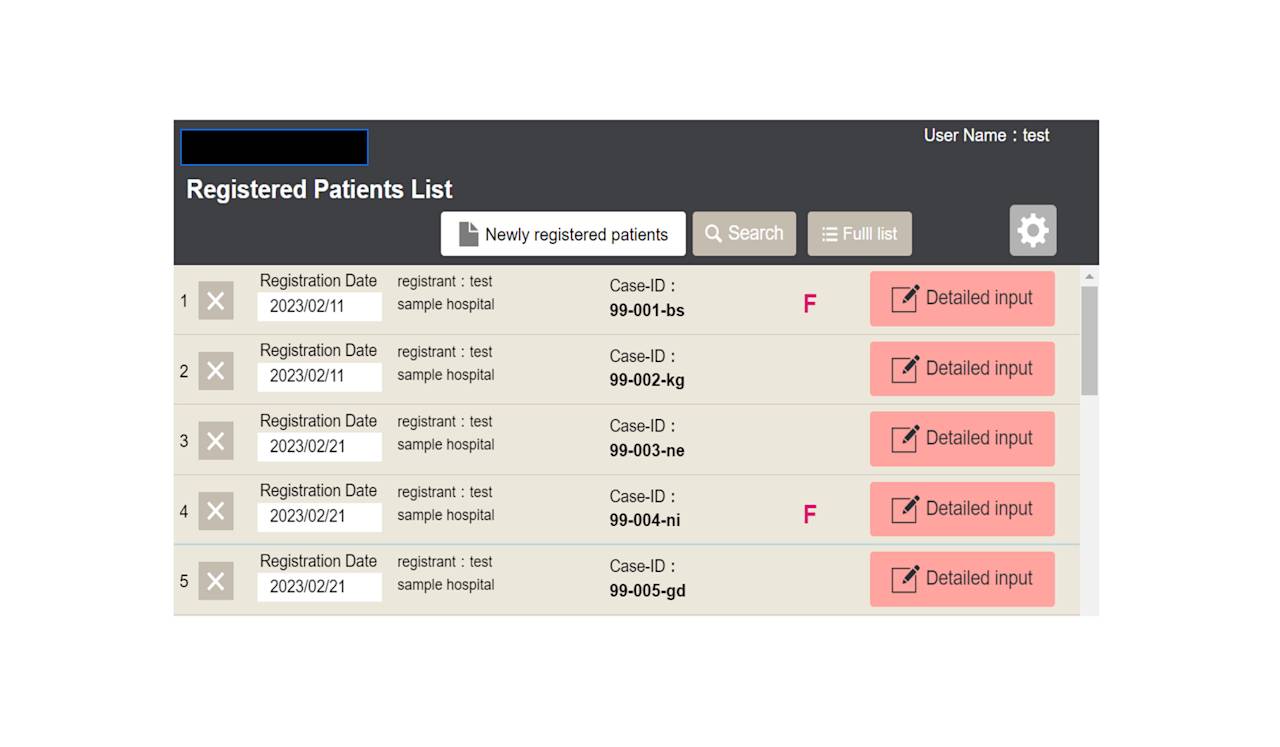Delete patient row 1 with X icon
The width and height of the screenshot is (1280, 747).
(215, 300)
